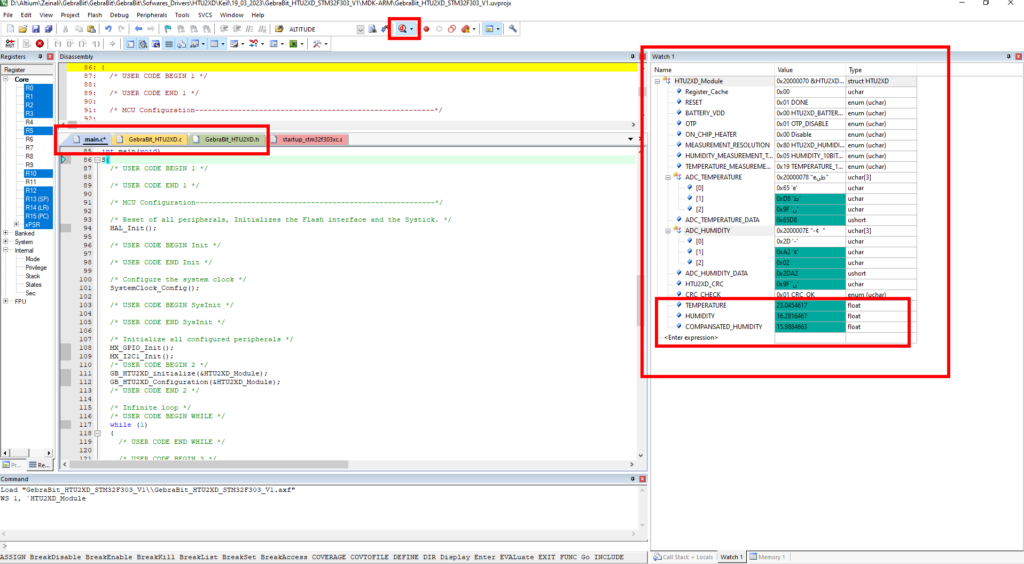The image size is (1024, 564).
Task: Click the Show Next Statement arrow icon
Action: [x=112, y=44]
